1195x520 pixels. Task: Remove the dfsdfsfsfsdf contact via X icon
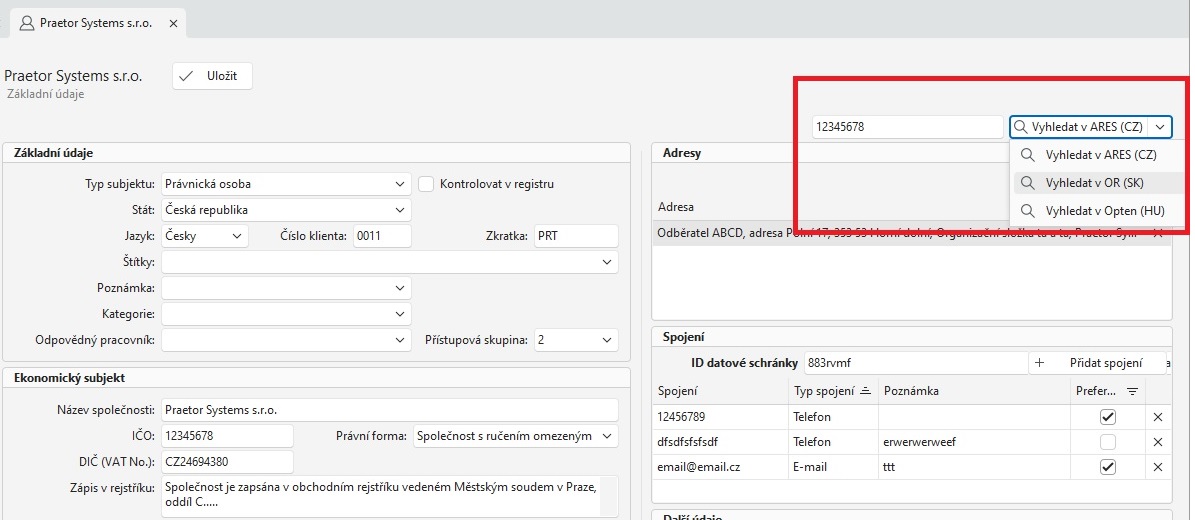[x=1158, y=442]
